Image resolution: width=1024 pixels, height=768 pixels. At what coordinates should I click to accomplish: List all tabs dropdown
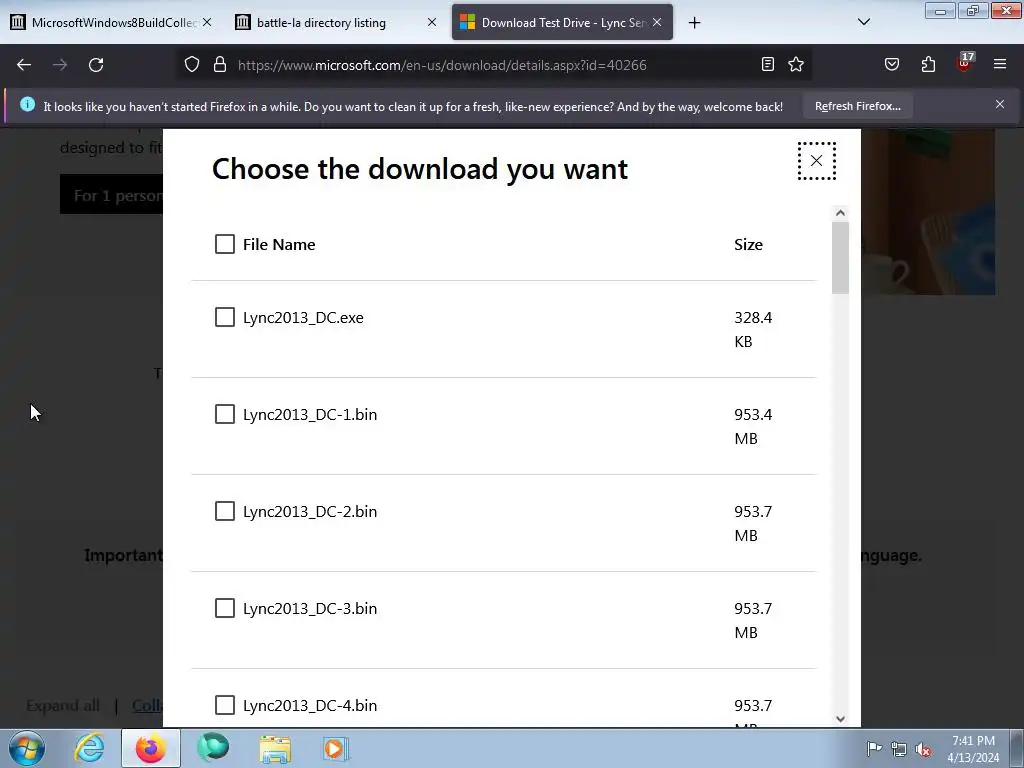[x=863, y=23]
